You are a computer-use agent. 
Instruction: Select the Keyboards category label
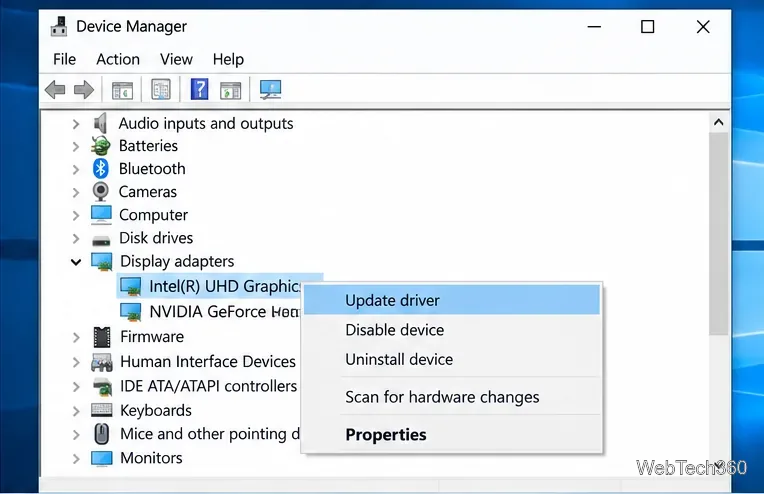[156, 411]
